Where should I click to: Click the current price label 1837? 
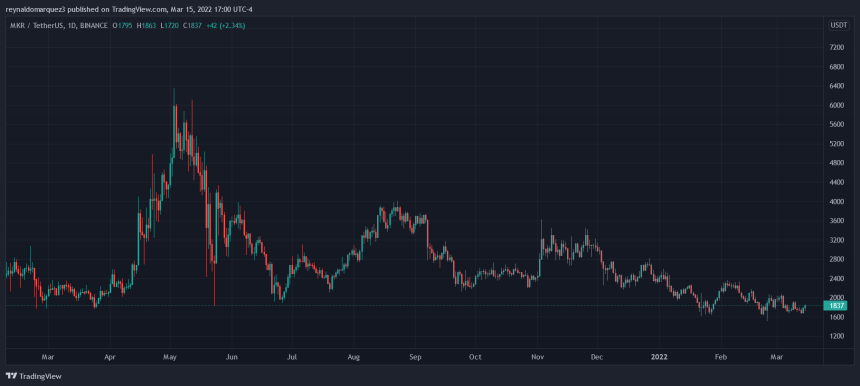click(836, 305)
